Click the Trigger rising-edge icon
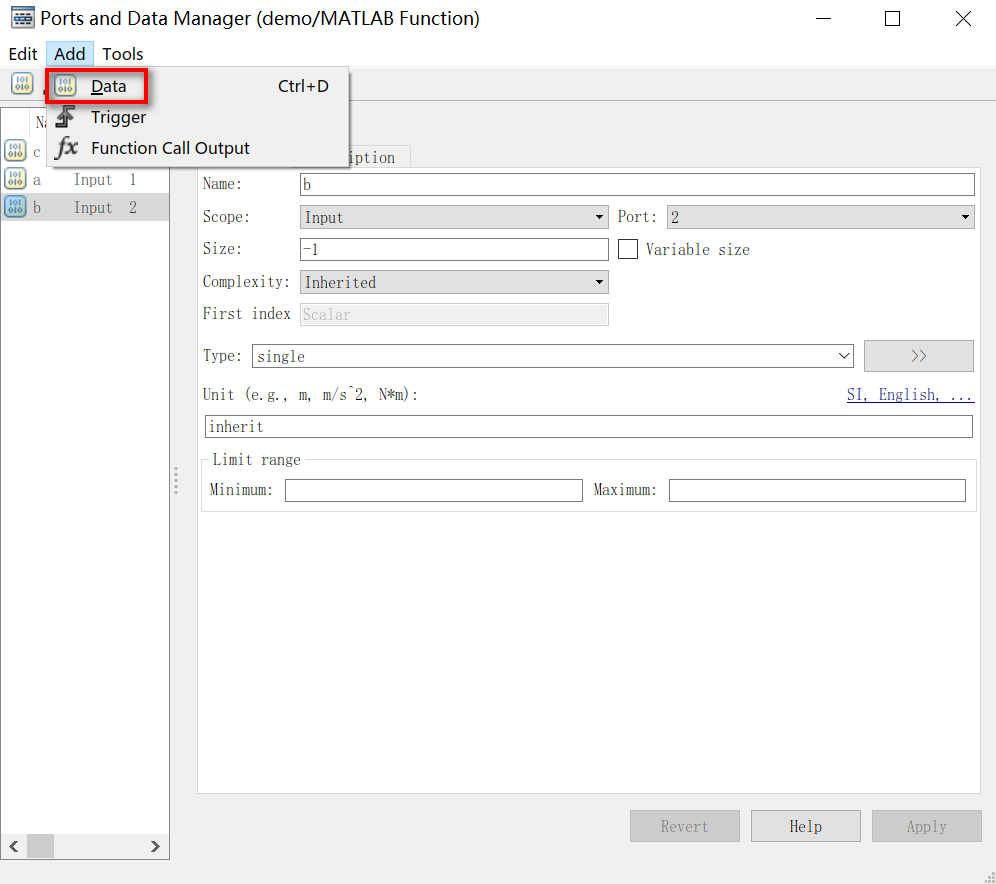Screen dimensions: 996x884 point(65,117)
